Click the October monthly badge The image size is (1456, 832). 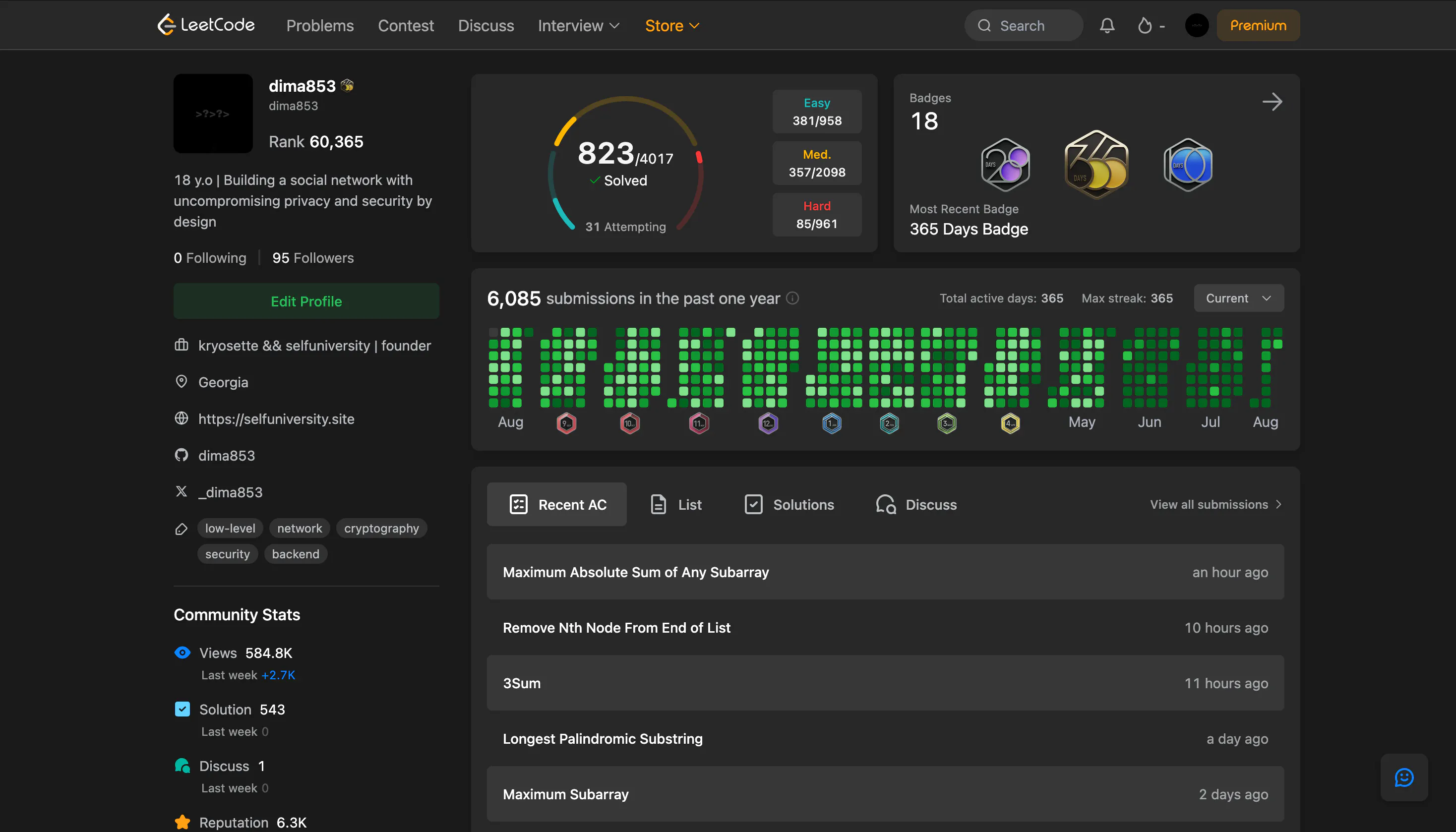click(x=630, y=423)
